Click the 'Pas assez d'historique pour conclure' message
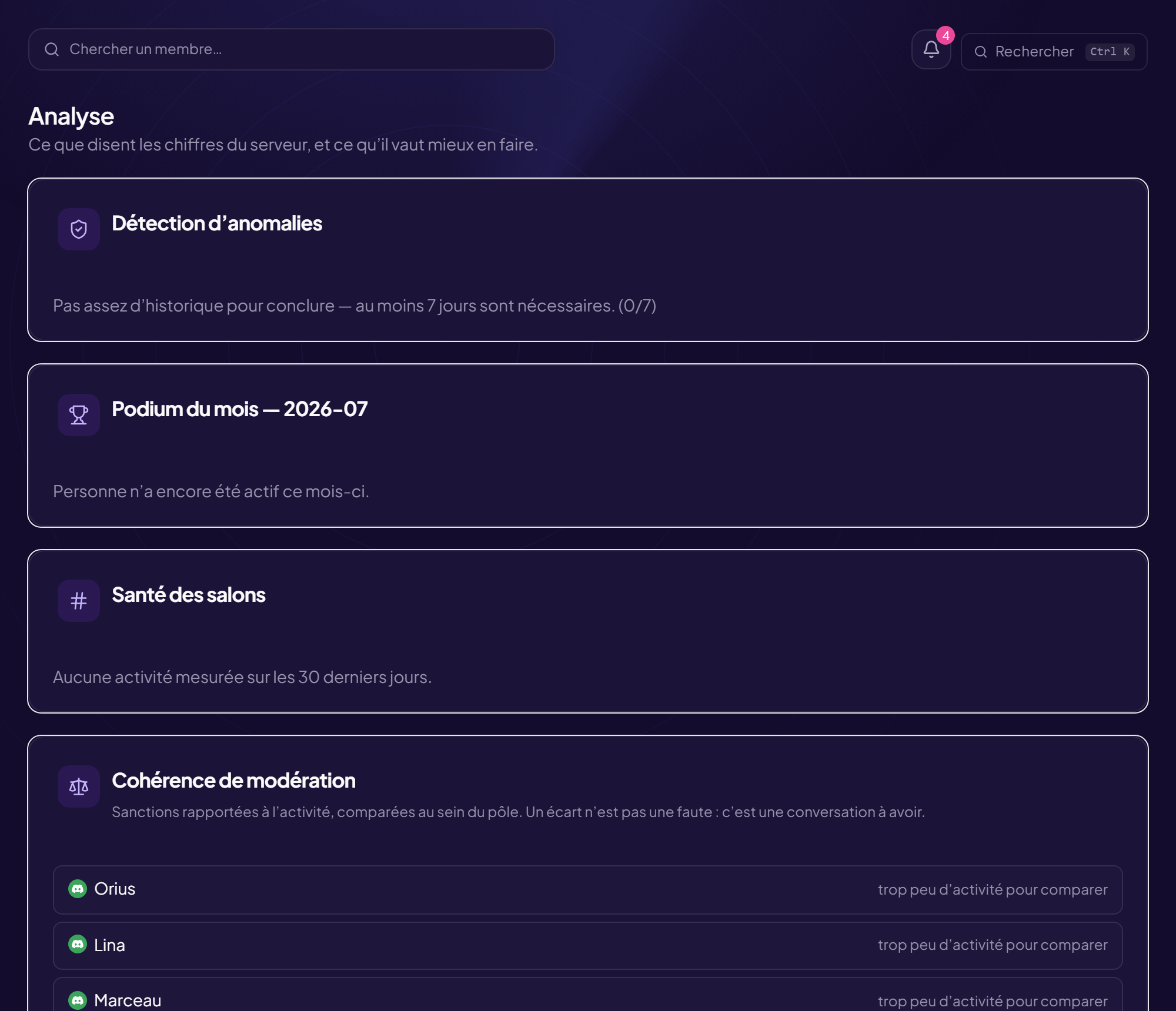Image resolution: width=1176 pixels, height=1011 pixels. point(355,306)
